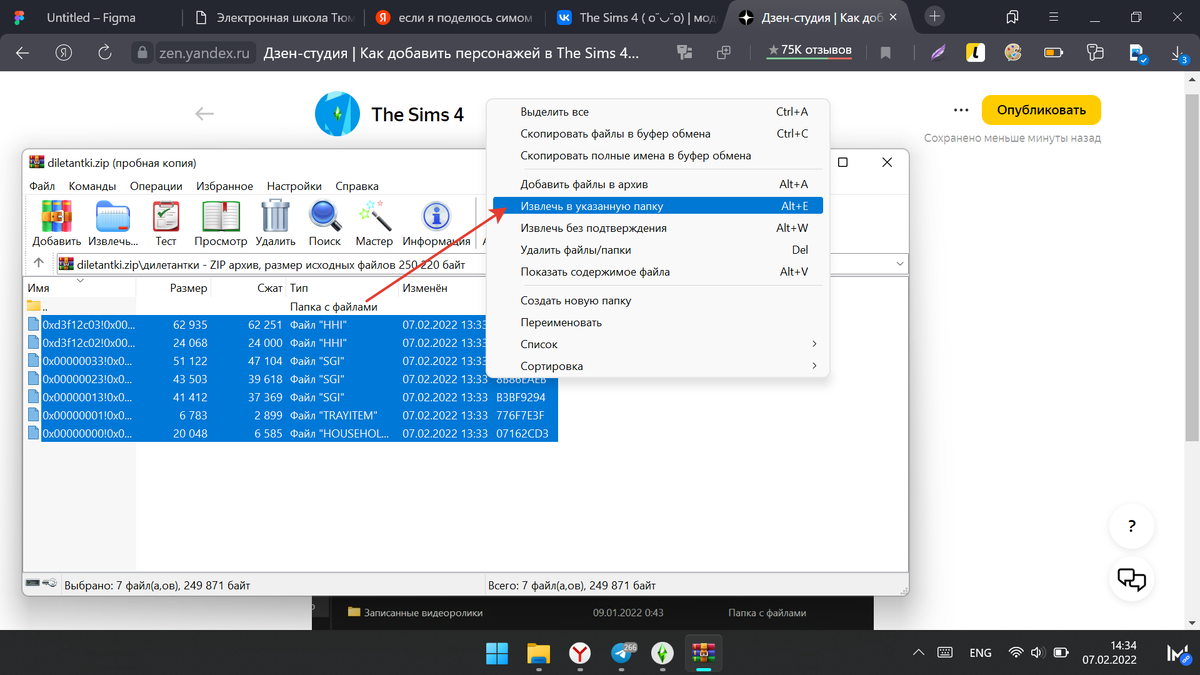Click the Удалить trash can icon

click(x=275, y=217)
